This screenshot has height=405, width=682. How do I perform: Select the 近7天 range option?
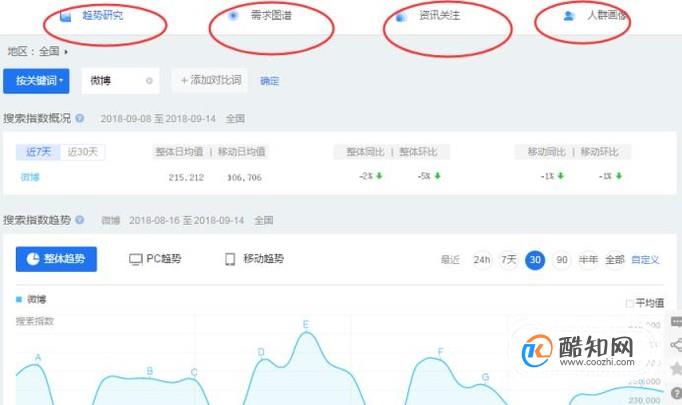point(38,152)
